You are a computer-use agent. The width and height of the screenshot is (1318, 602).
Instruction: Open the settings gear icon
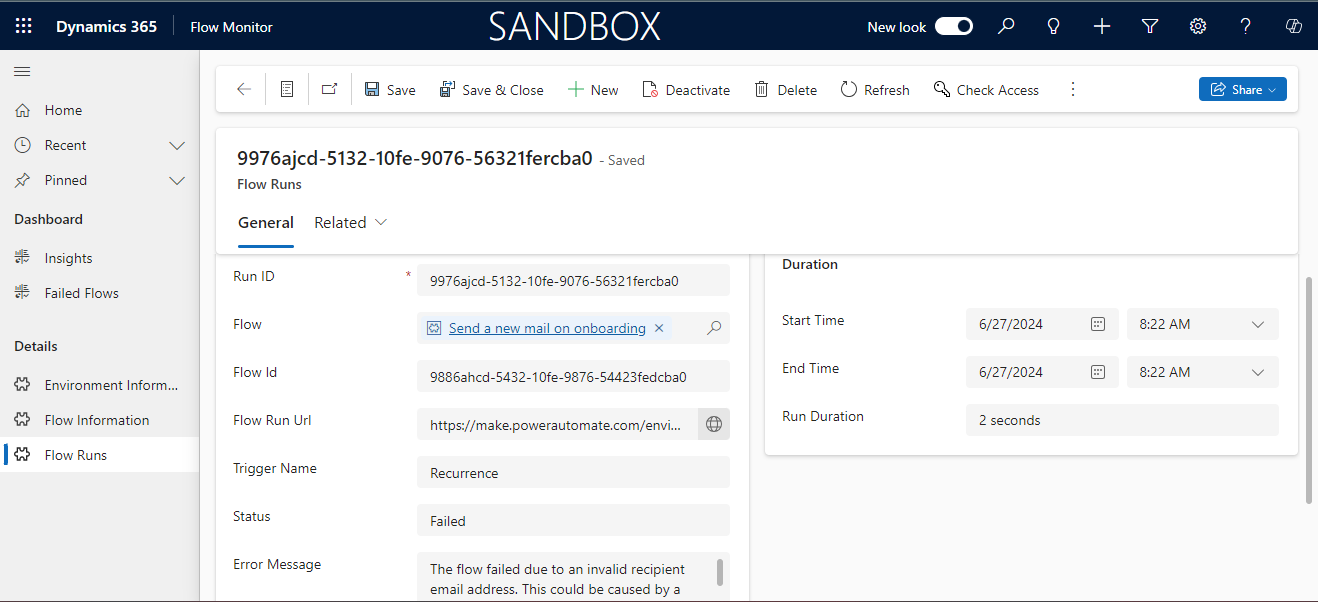1198,27
